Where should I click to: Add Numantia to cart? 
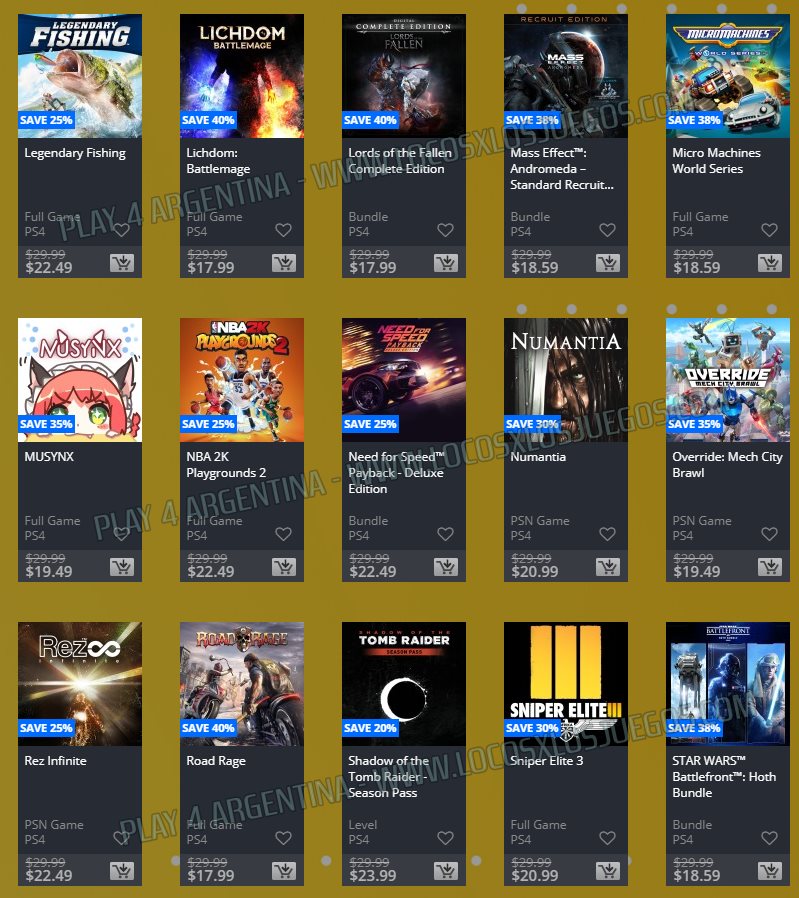(x=608, y=567)
